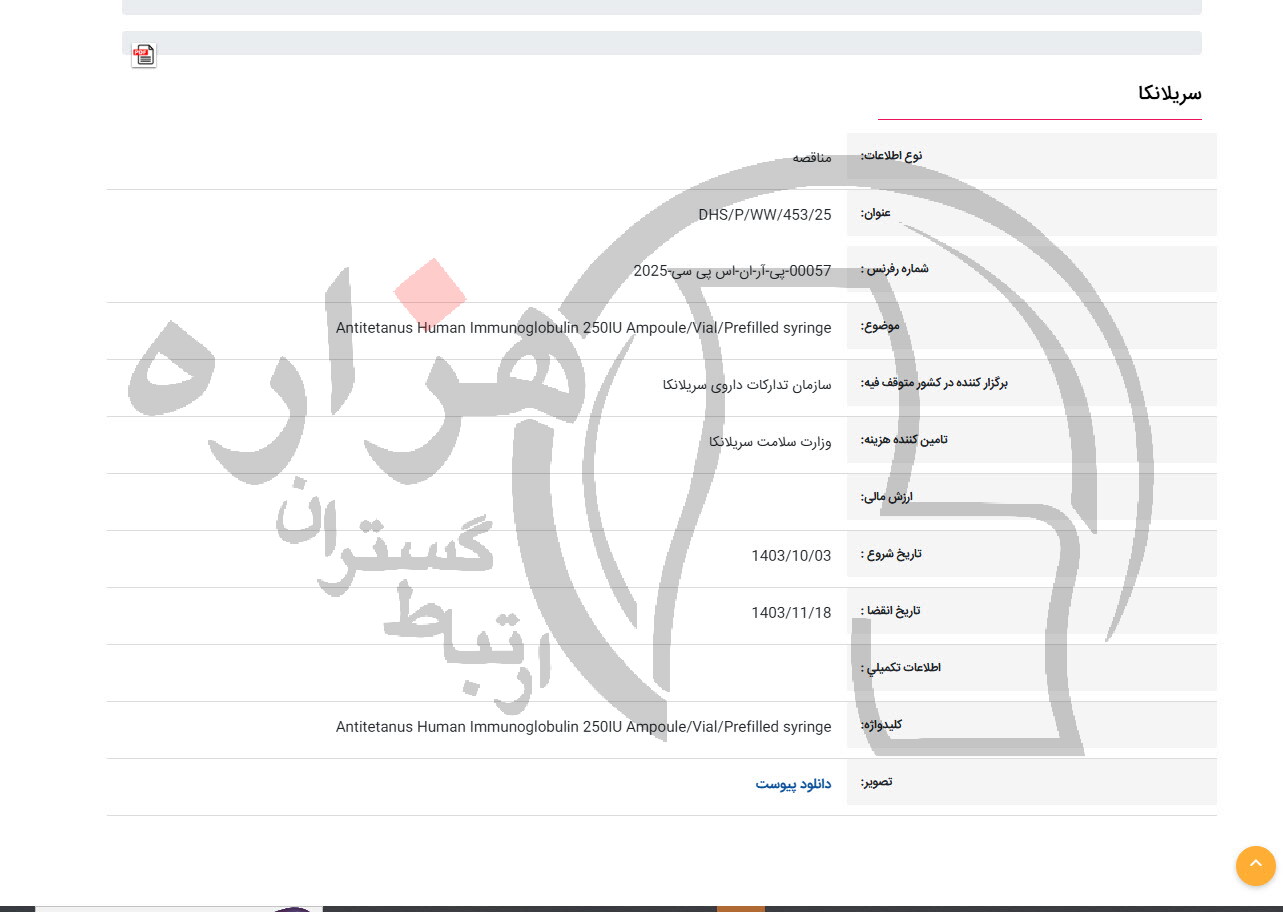Open the PDF export icon

pyautogui.click(x=143, y=55)
